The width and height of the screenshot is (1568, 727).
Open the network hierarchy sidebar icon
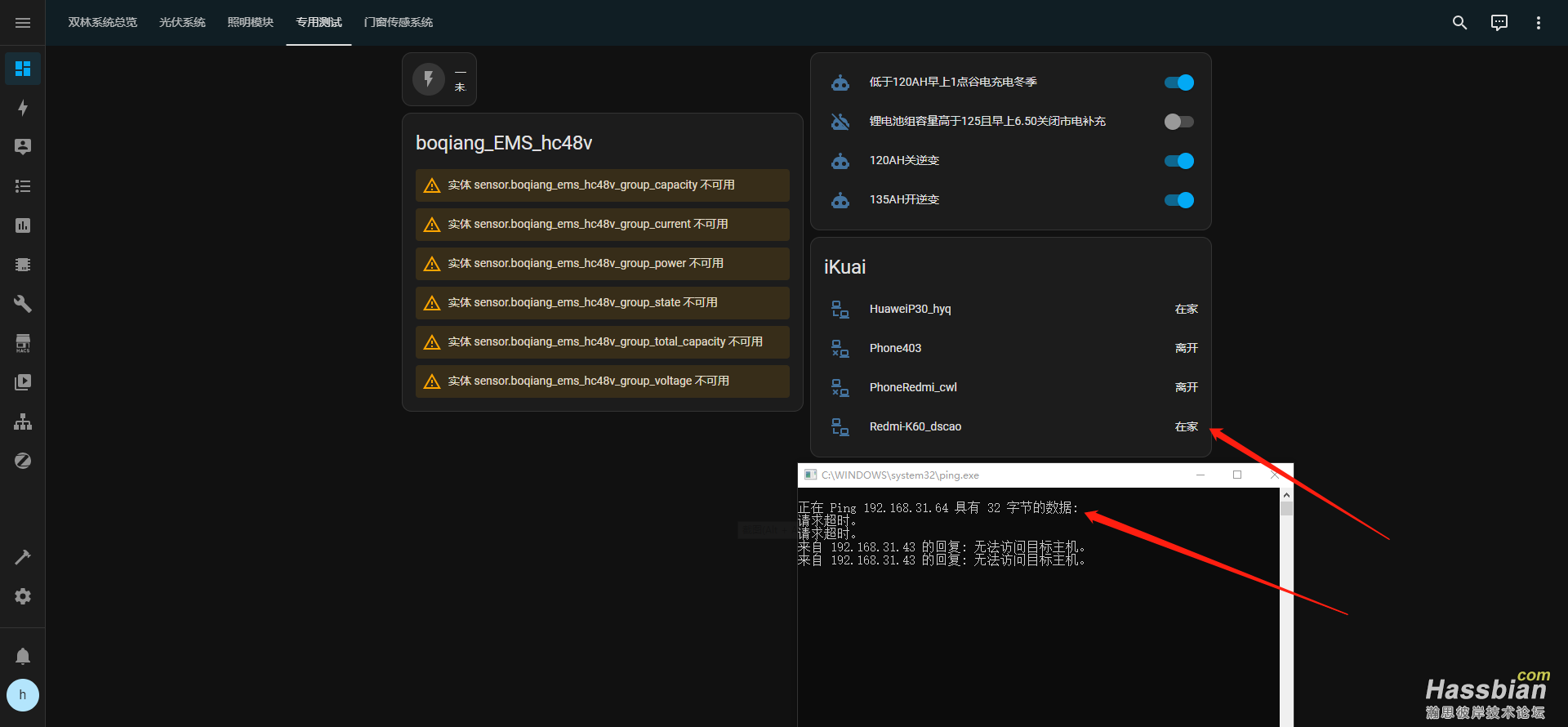(x=23, y=421)
